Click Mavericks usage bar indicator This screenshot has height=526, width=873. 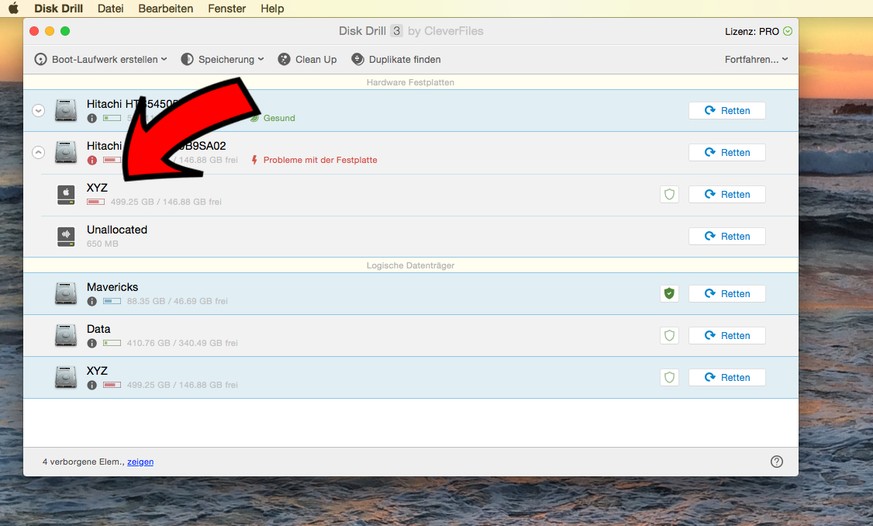pyautogui.click(x=112, y=301)
